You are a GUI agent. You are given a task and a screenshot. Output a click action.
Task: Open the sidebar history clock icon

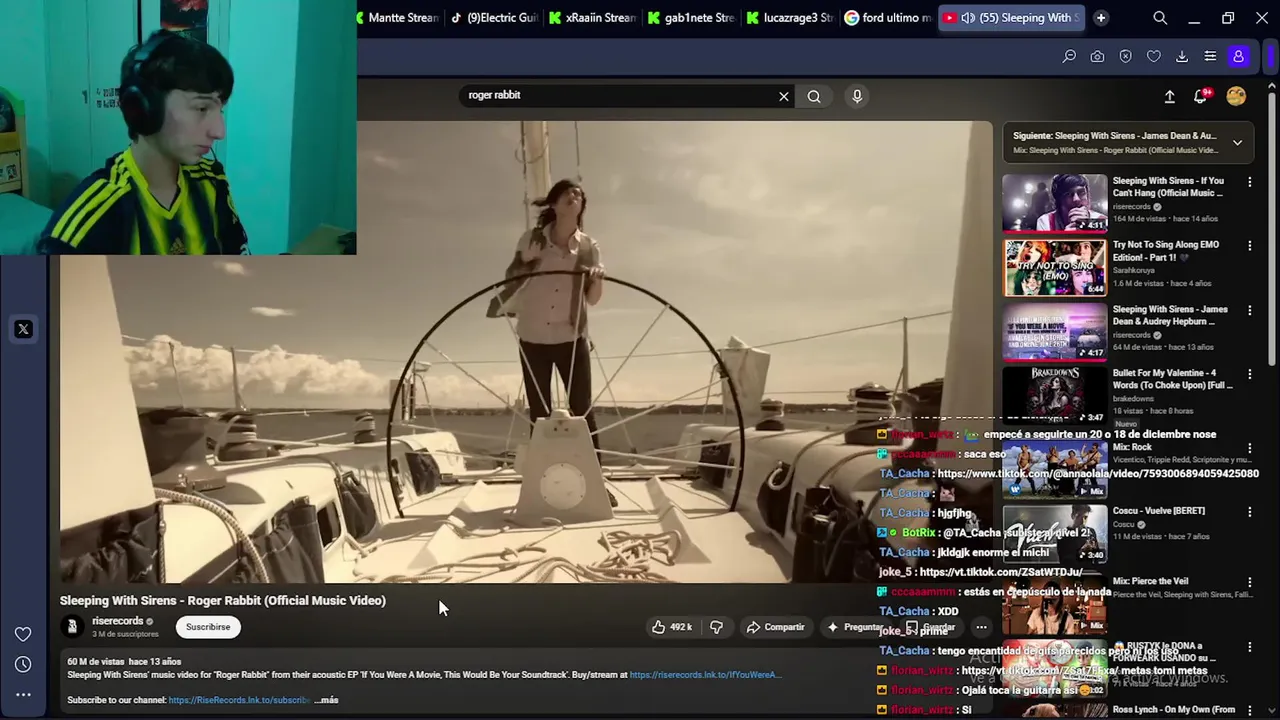point(23,664)
